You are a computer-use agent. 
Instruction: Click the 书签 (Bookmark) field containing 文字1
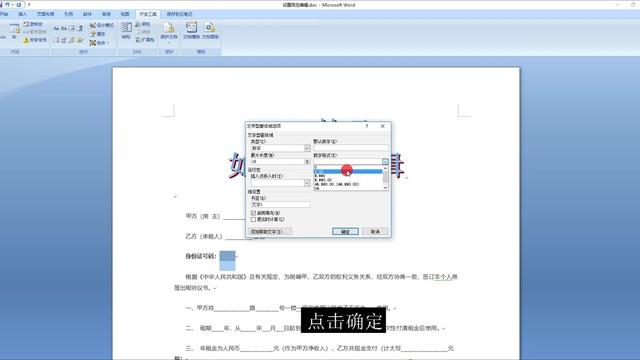(280, 204)
